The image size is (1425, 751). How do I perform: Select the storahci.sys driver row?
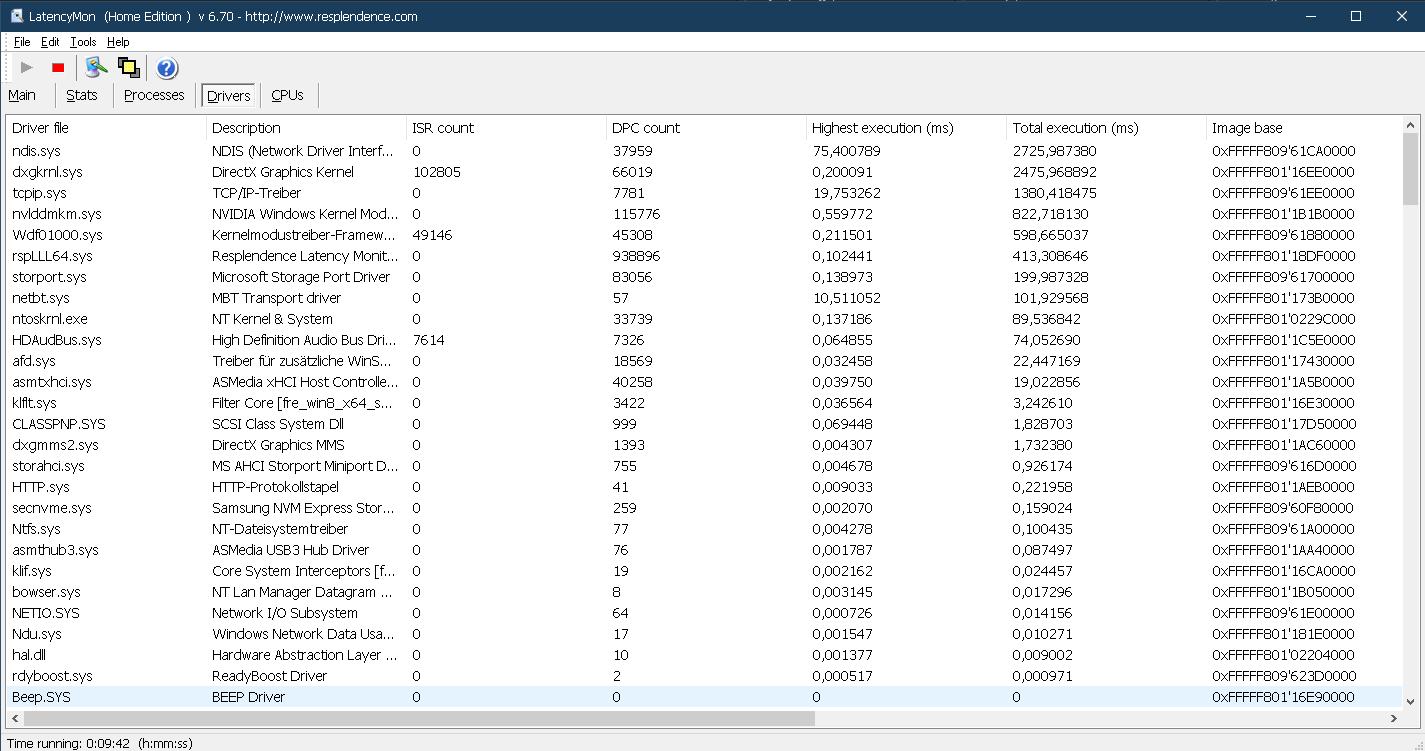tap(704, 466)
